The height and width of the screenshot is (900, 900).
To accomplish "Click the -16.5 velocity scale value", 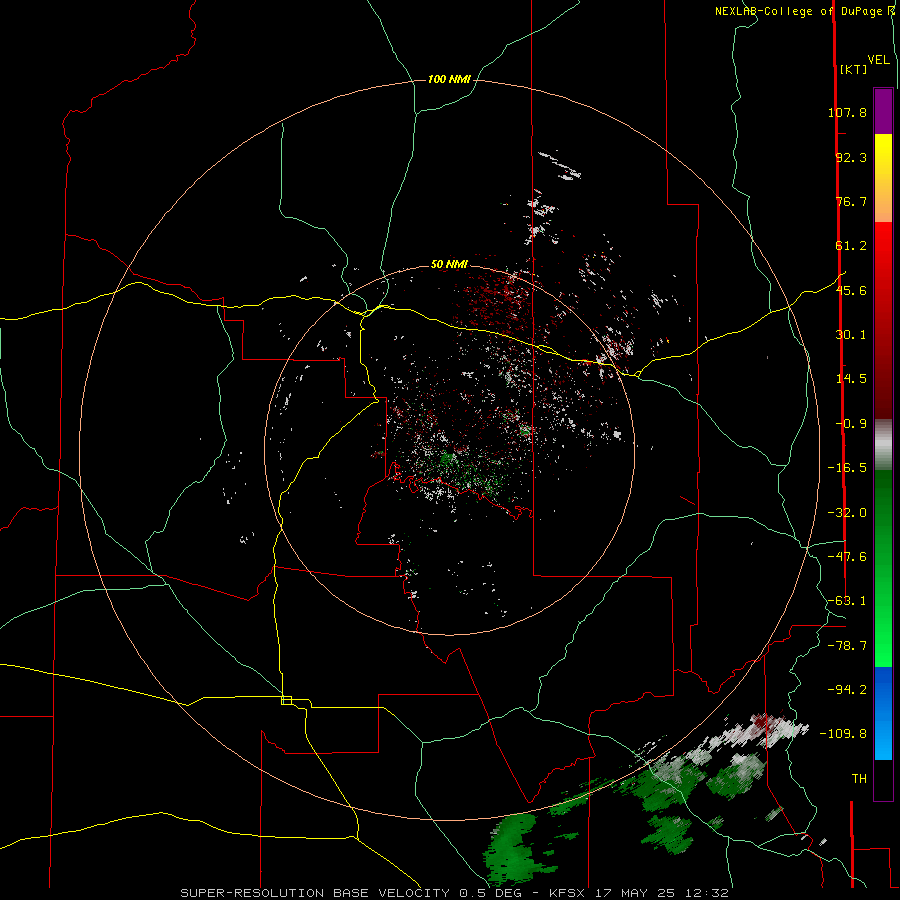I will [847, 468].
